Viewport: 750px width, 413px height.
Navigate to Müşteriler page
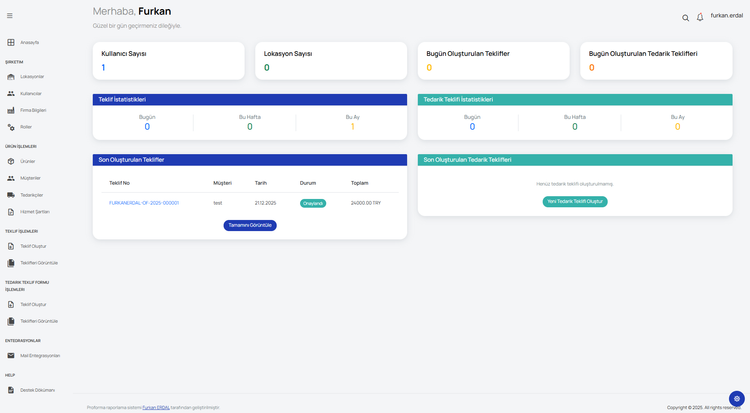[30, 178]
